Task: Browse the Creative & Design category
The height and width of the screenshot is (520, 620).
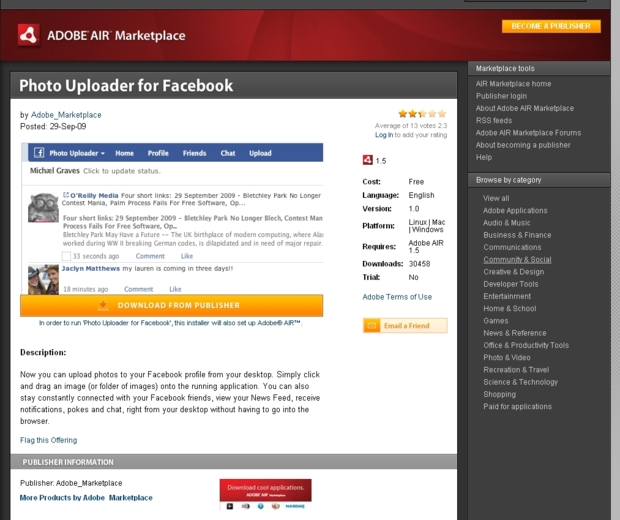Action: tap(513, 272)
